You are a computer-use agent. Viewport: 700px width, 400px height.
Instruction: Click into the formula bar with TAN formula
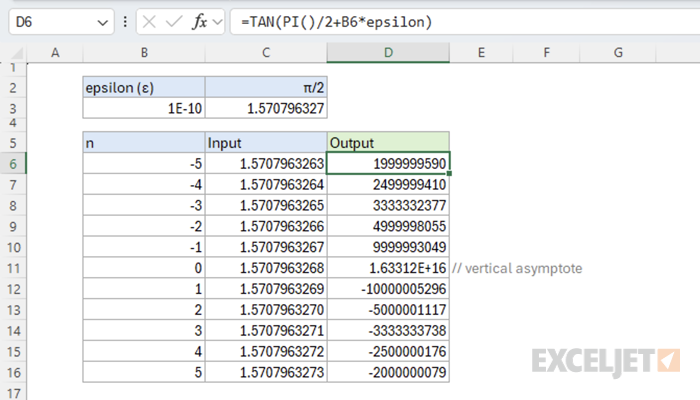[x=464, y=21]
